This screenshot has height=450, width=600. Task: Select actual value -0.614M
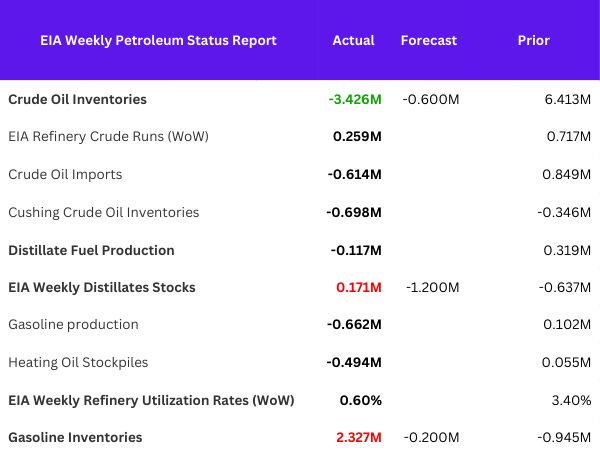354,174
